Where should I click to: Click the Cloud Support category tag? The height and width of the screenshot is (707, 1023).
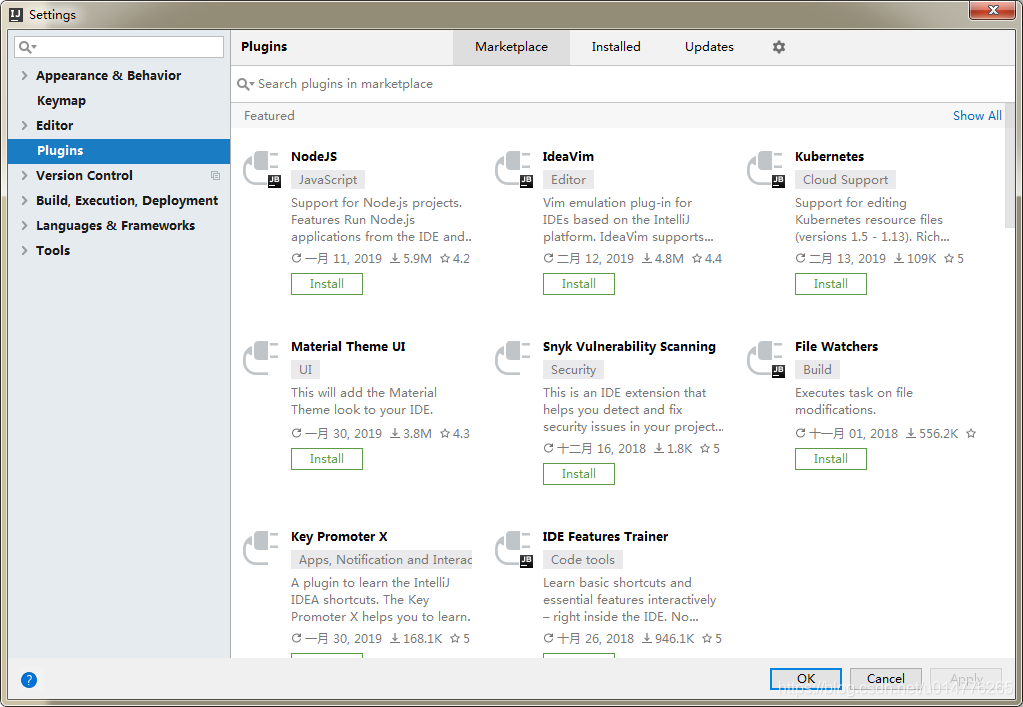pyautogui.click(x=845, y=179)
